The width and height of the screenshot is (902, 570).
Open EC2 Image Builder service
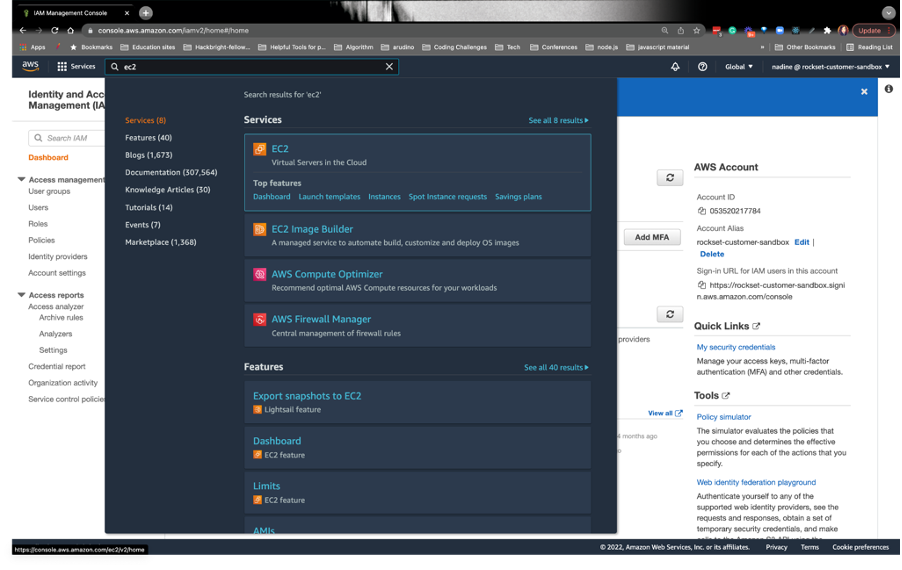312,229
